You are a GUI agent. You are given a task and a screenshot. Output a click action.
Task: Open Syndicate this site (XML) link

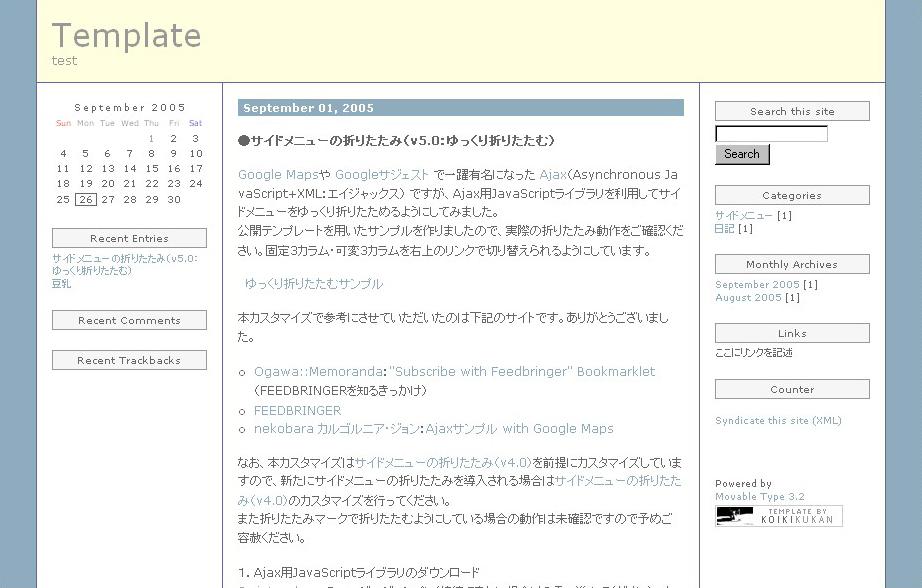(x=778, y=421)
